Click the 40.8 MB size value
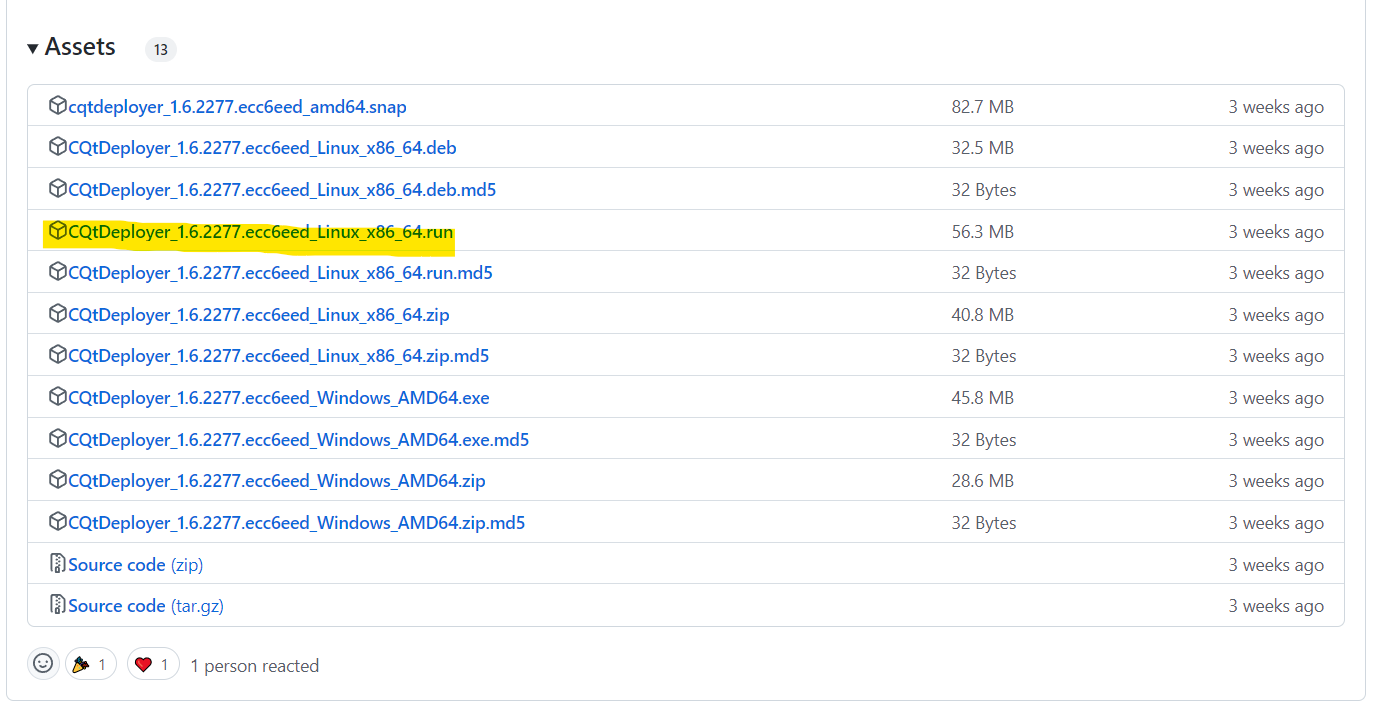1376x702 pixels. tap(982, 315)
